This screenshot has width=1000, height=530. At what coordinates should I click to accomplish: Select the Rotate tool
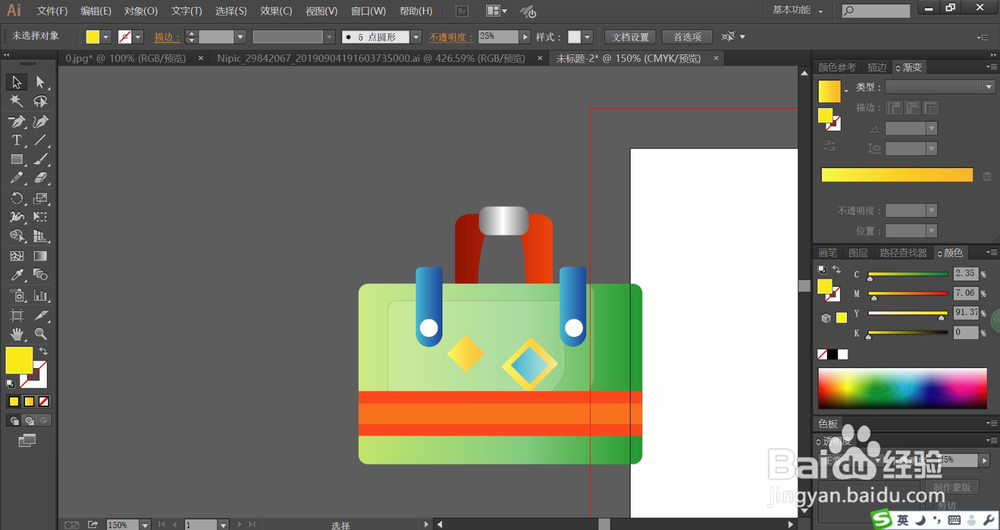pyautogui.click(x=17, y=198)
